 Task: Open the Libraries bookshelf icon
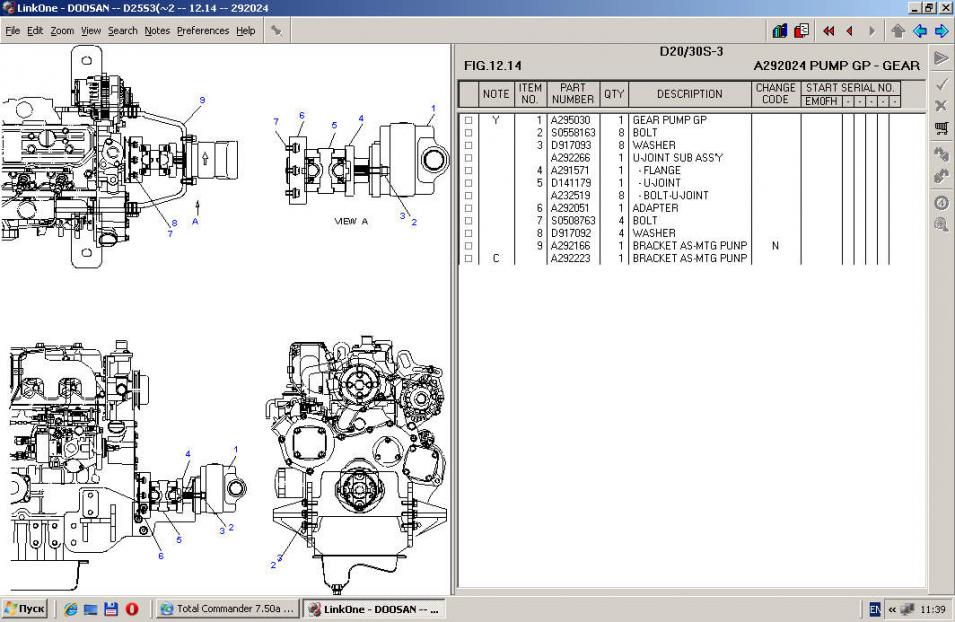pos(780,30)
